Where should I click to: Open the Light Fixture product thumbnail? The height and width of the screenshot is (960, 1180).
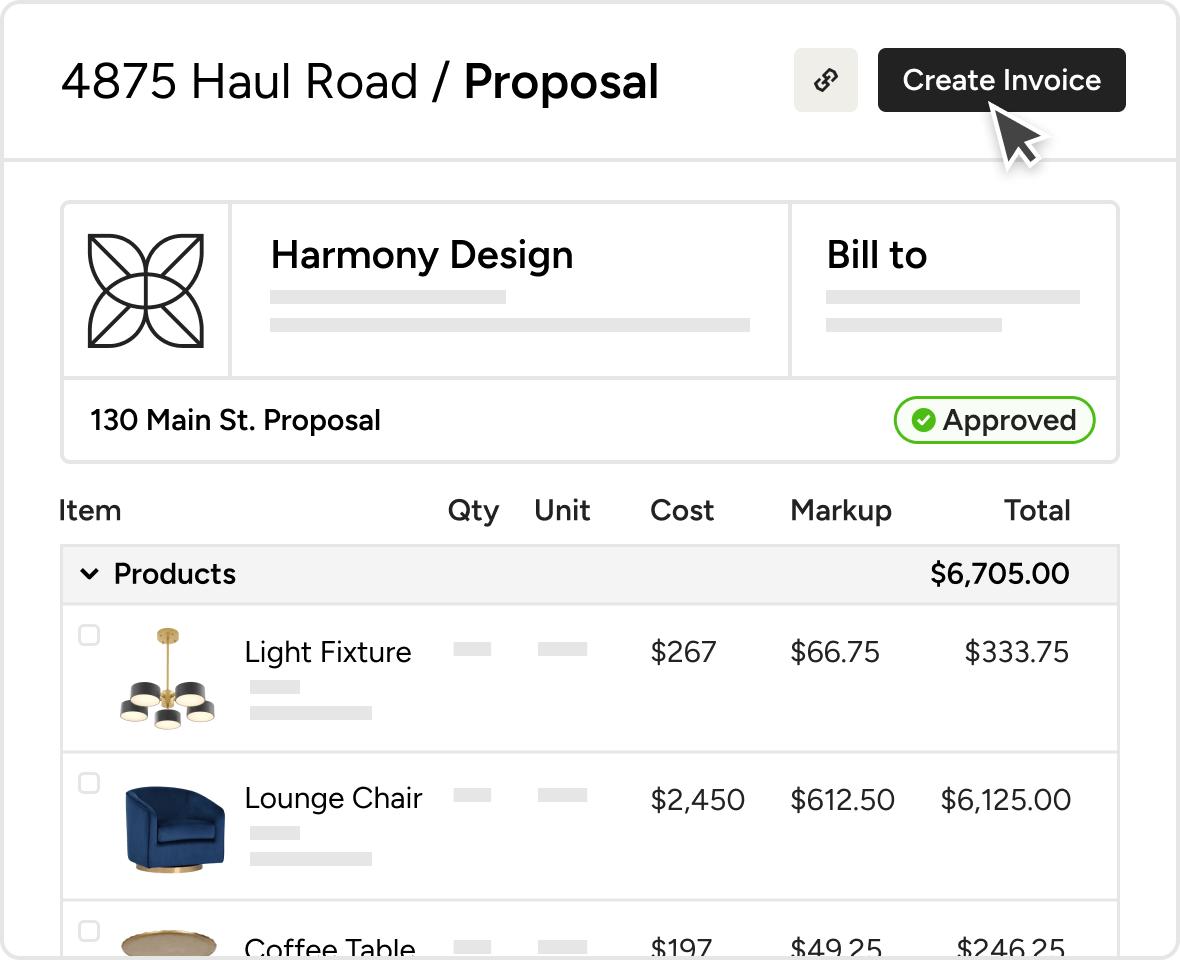point(167,676)
